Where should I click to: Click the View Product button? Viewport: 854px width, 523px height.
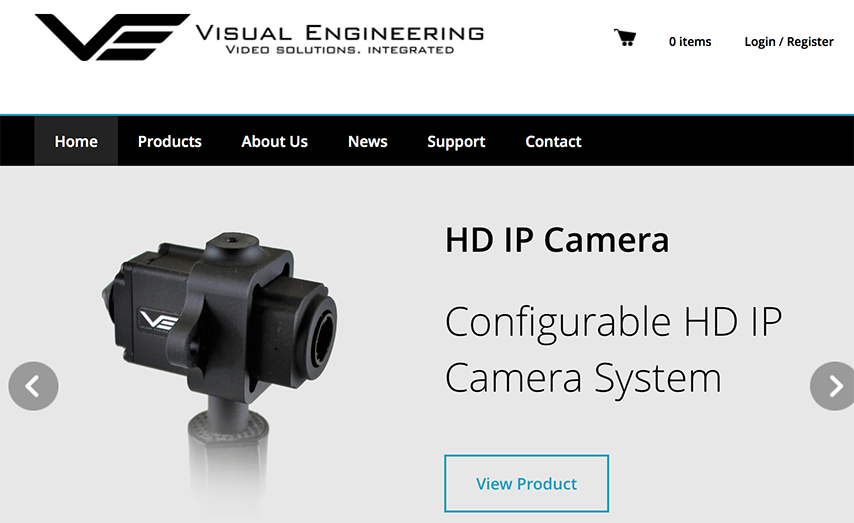pos(527,483)
